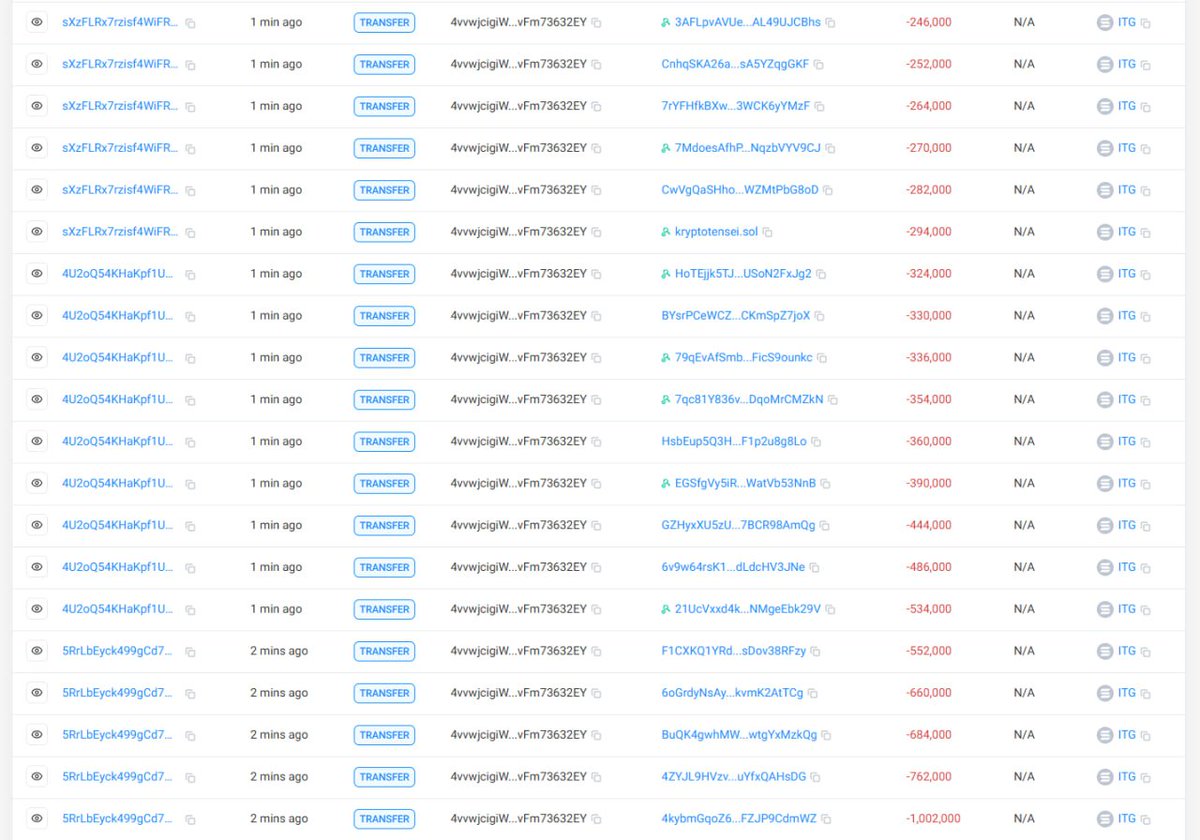The image size is (1200, 840).
Task: Copy sender address in the -336,000 row
Action: pyautogui.click(x=597, y=359)
